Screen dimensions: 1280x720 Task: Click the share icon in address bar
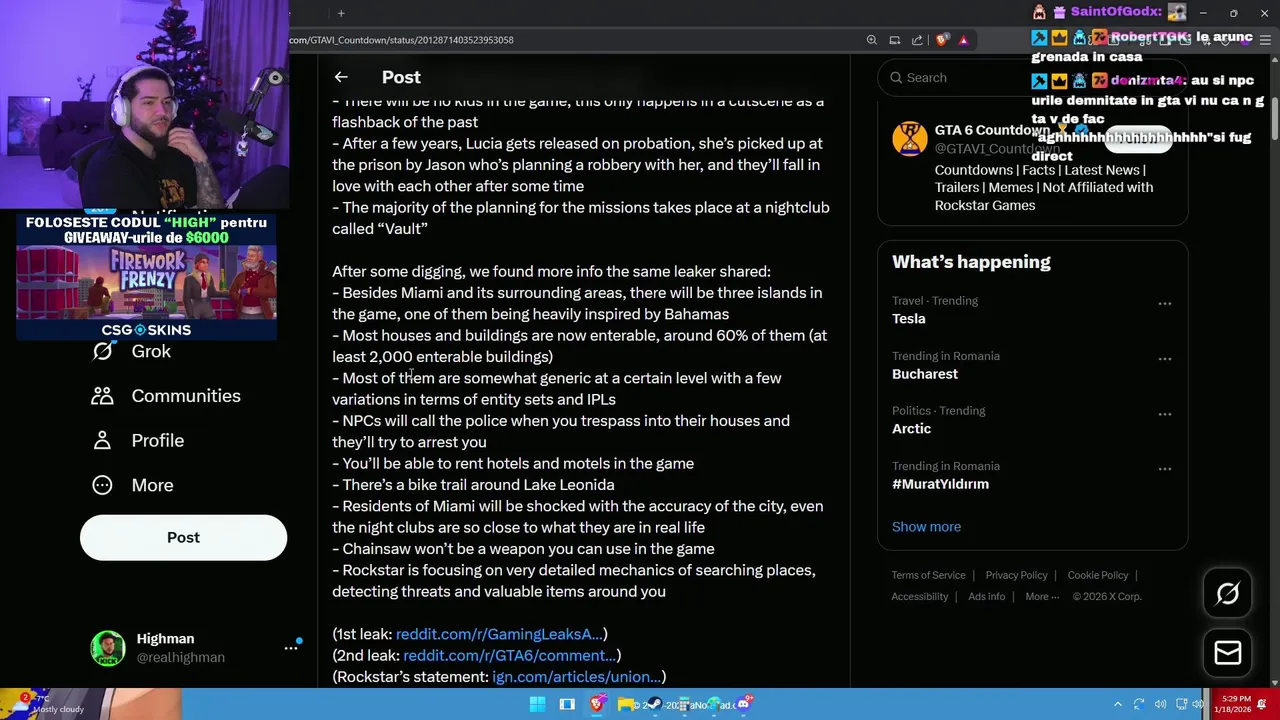[917, 40]
